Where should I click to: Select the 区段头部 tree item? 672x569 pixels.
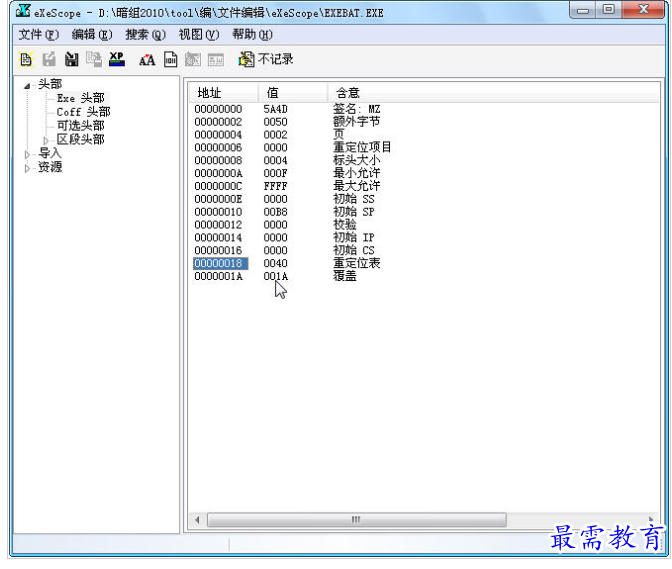(81, 139)
